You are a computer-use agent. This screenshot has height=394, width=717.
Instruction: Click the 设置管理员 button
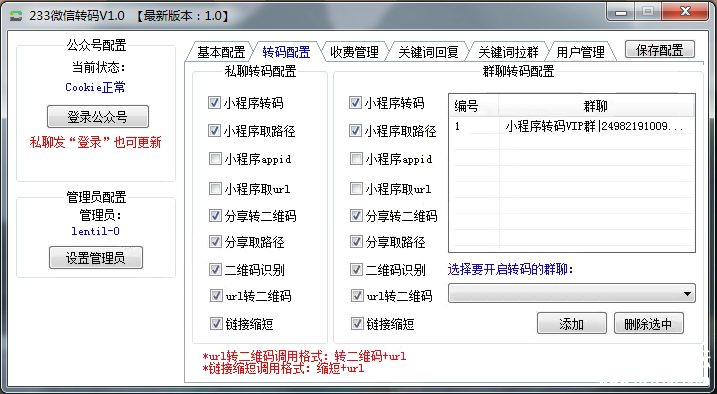coord(96,258)
